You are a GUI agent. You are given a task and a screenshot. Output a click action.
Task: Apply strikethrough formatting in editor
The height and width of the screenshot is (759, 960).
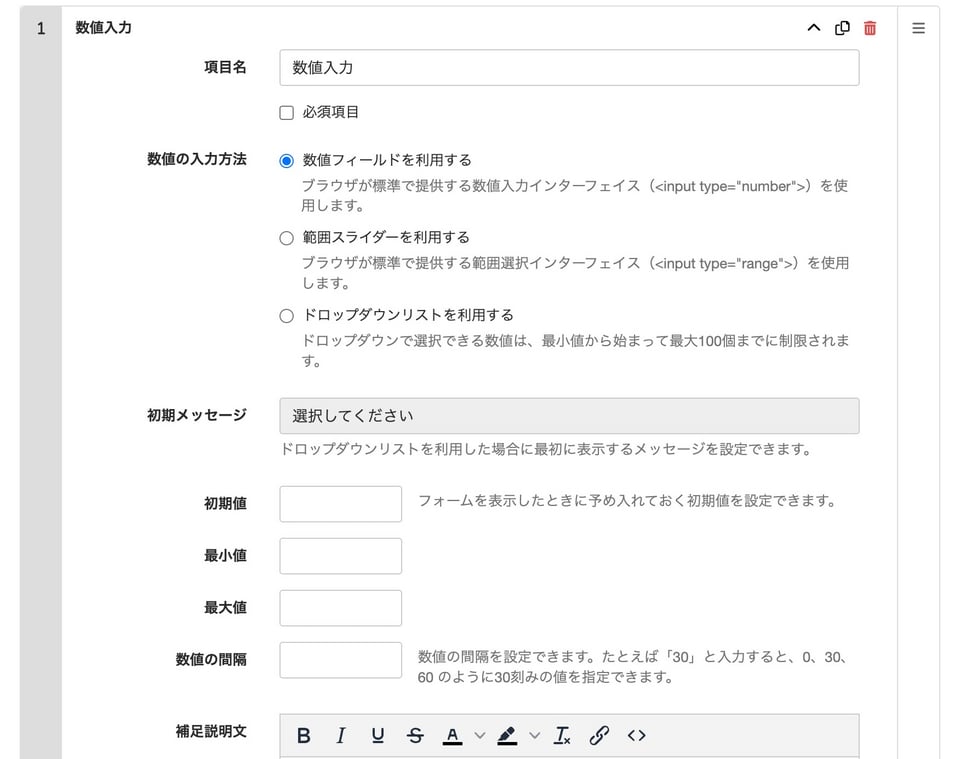click(x=415, y=736)
